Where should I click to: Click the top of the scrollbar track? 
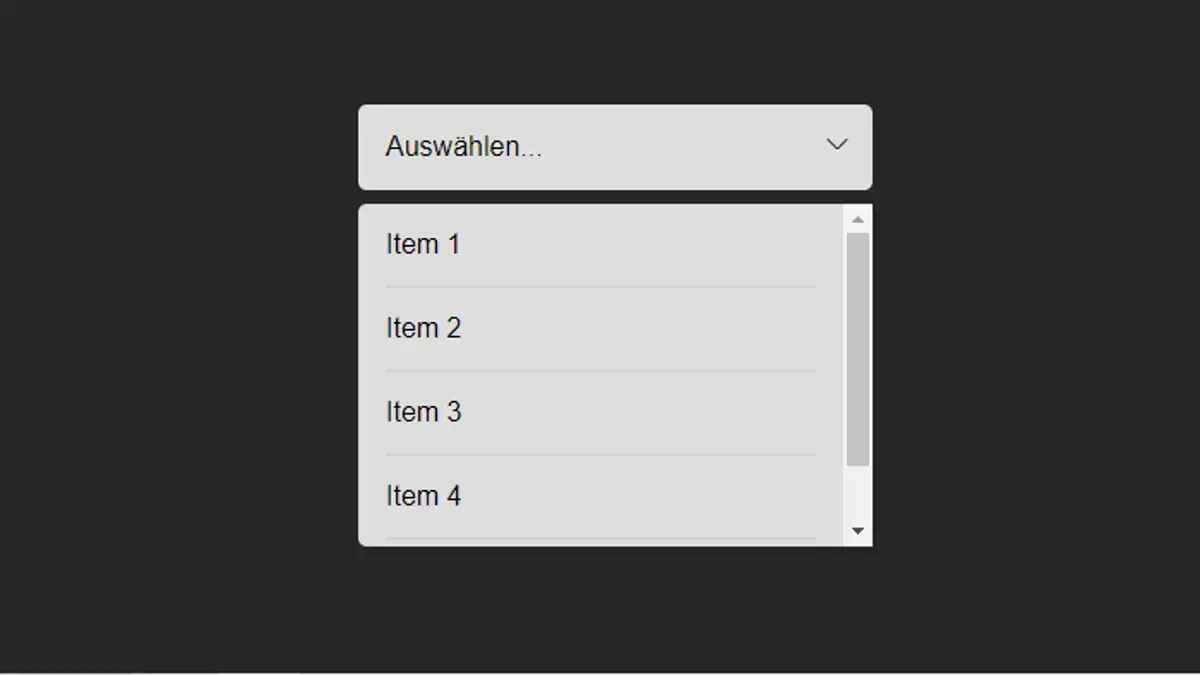pyautogui.click(x=858, y=235)
